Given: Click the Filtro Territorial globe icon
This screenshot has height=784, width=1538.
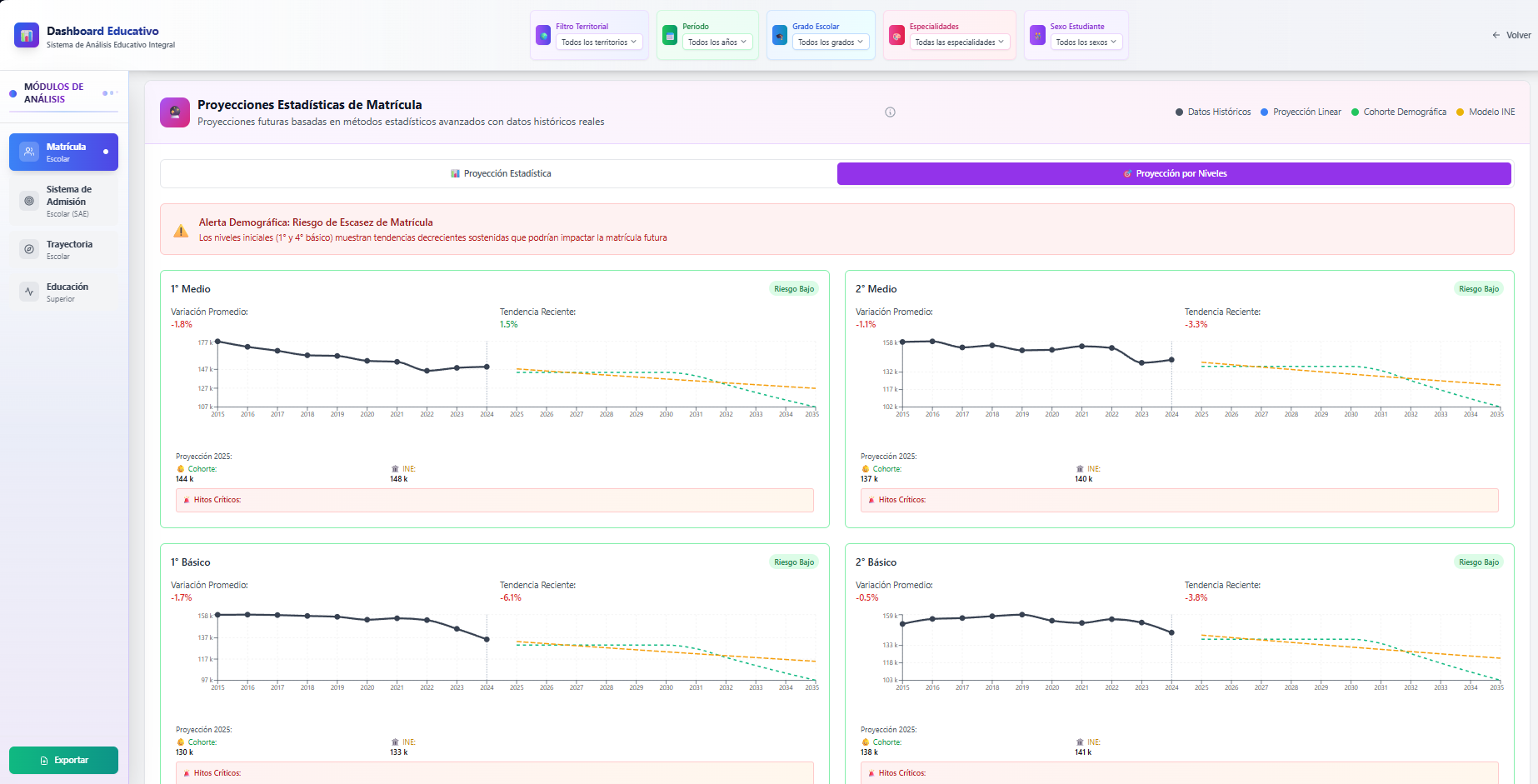Looking at the screenshot, I should tap(543, 36).
